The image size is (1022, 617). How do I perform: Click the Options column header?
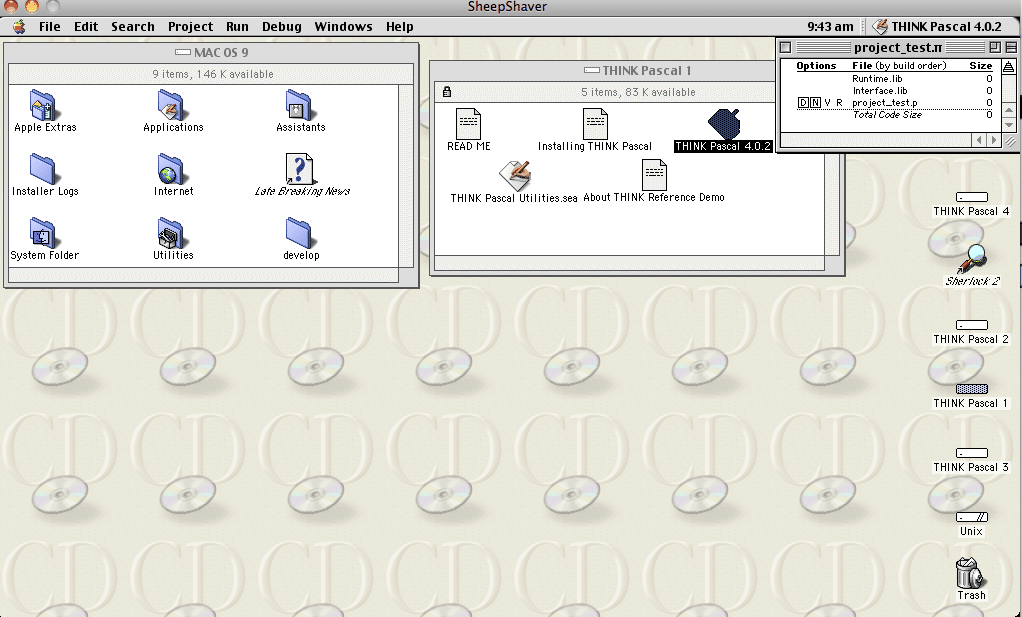[x=816, y=66]
